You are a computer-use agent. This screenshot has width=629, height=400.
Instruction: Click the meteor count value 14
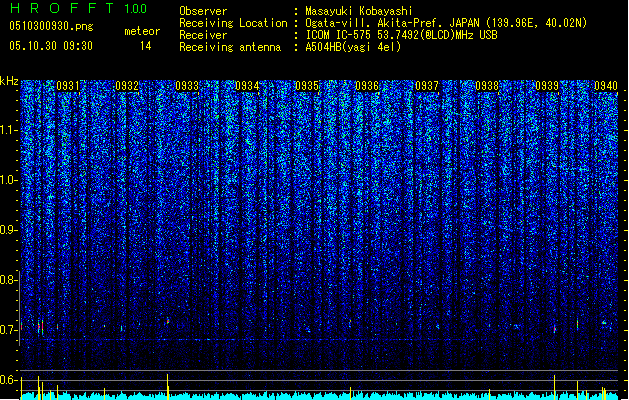[146, 46]
